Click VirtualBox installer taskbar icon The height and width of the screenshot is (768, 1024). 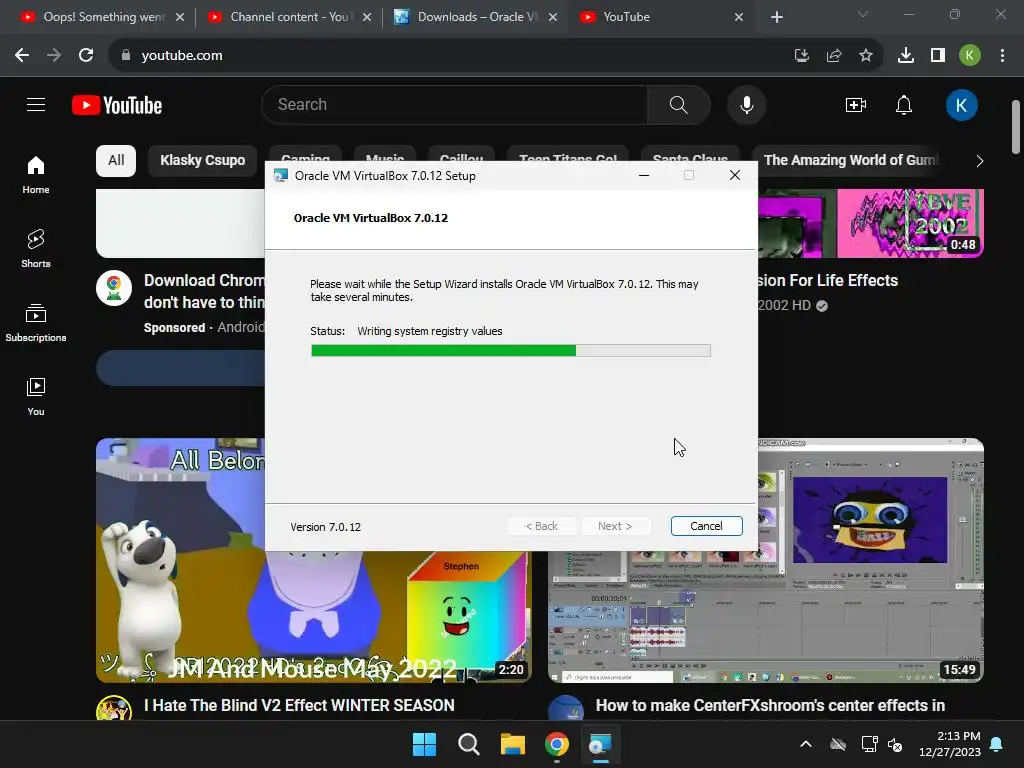[x=600, y=744]
